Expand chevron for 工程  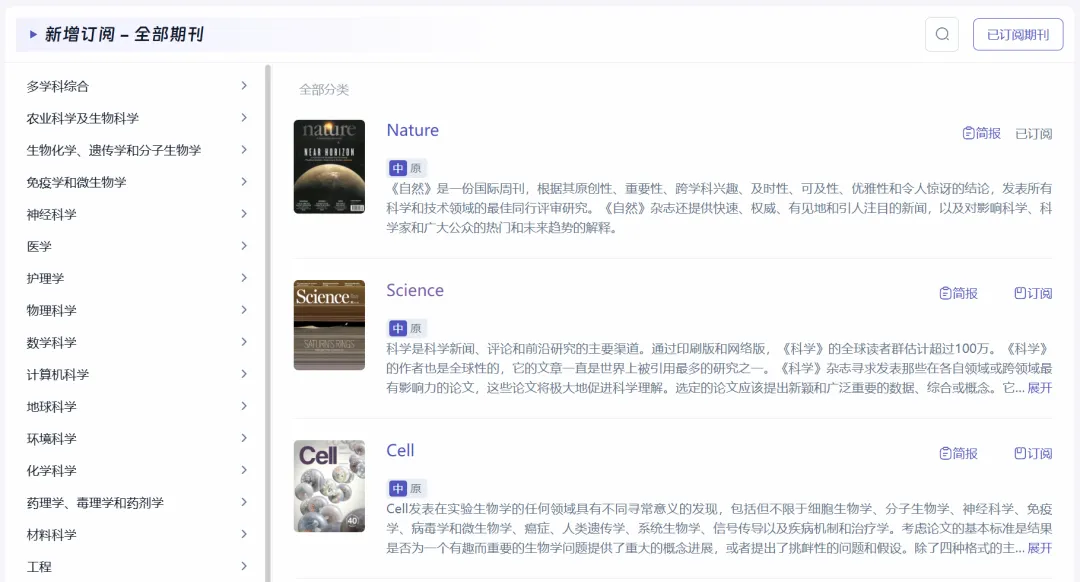(x=244, y=566)
